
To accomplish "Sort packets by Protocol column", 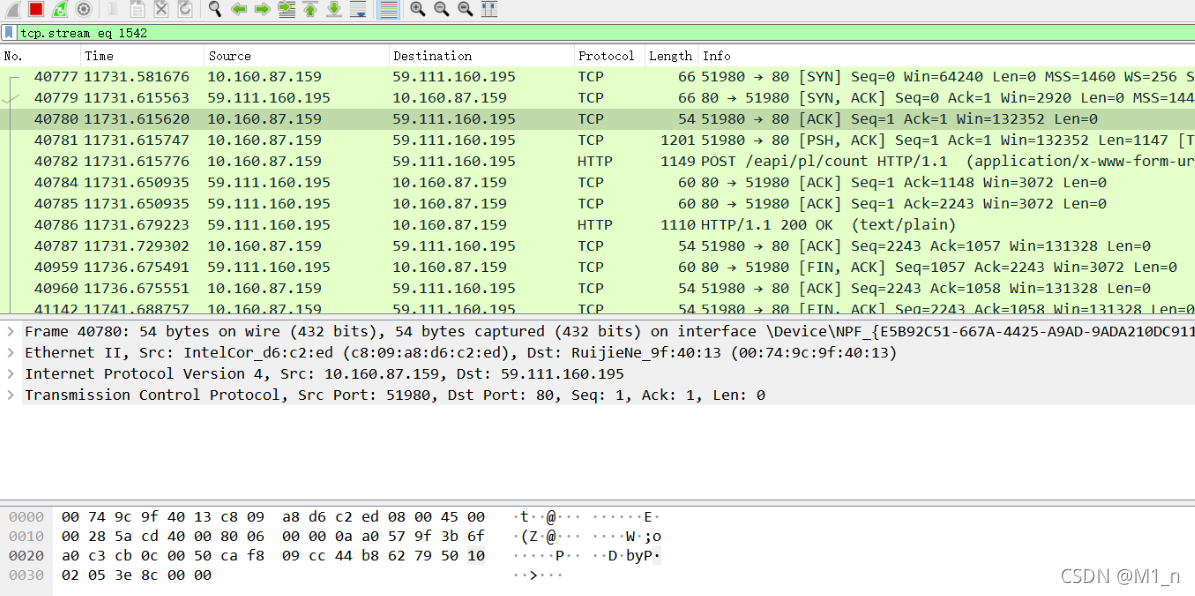I will pos(606,56).
